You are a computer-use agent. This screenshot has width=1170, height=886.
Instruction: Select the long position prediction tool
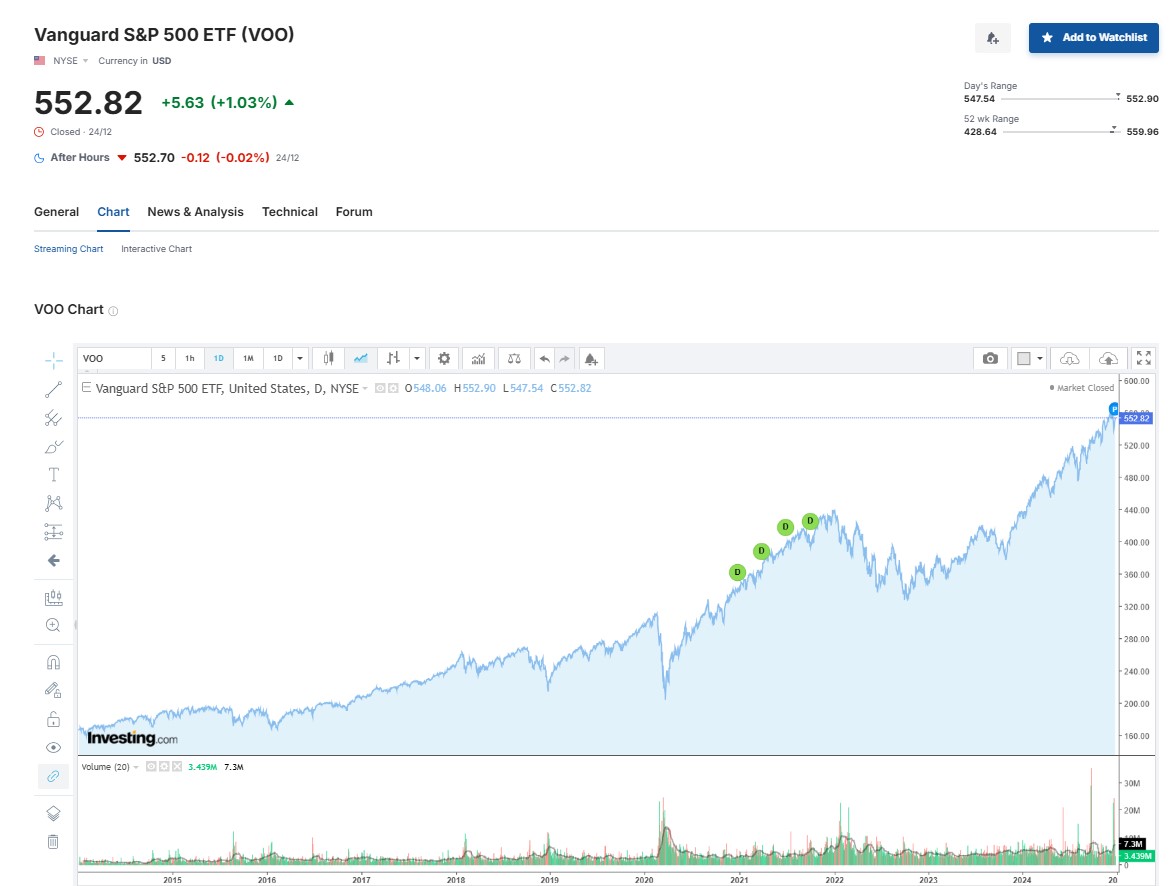(x=54, y=532)
